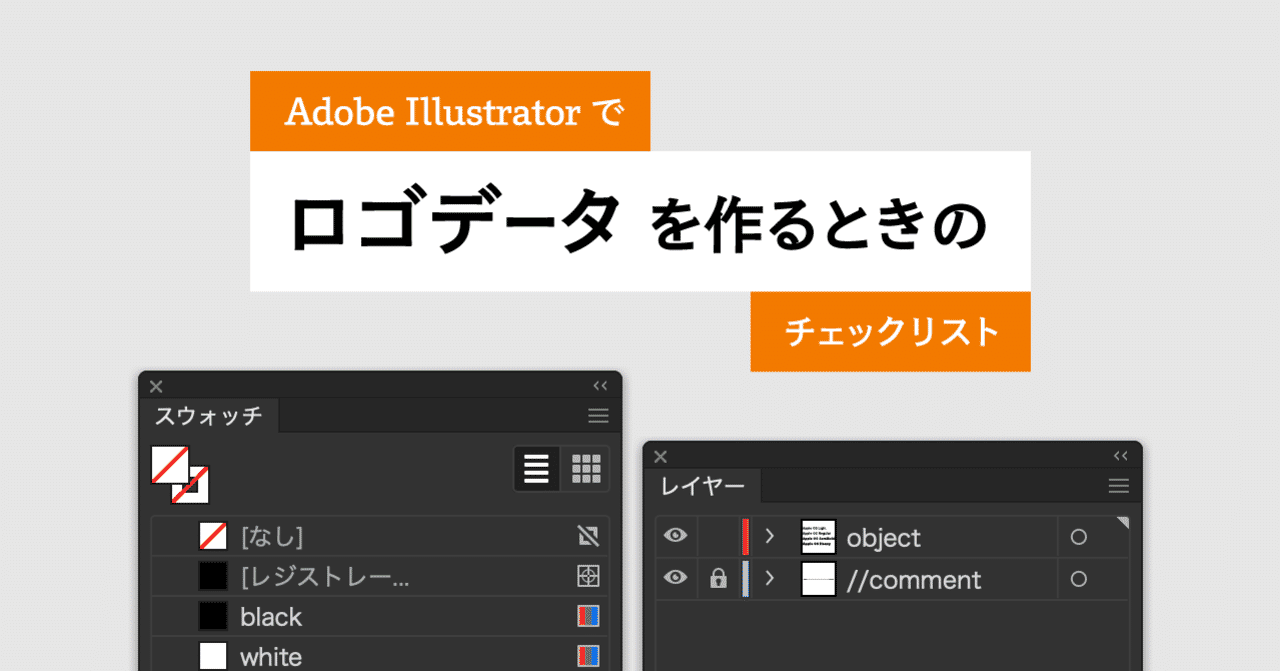
Task: Click the target circle for object layer
Action: 1078,537
